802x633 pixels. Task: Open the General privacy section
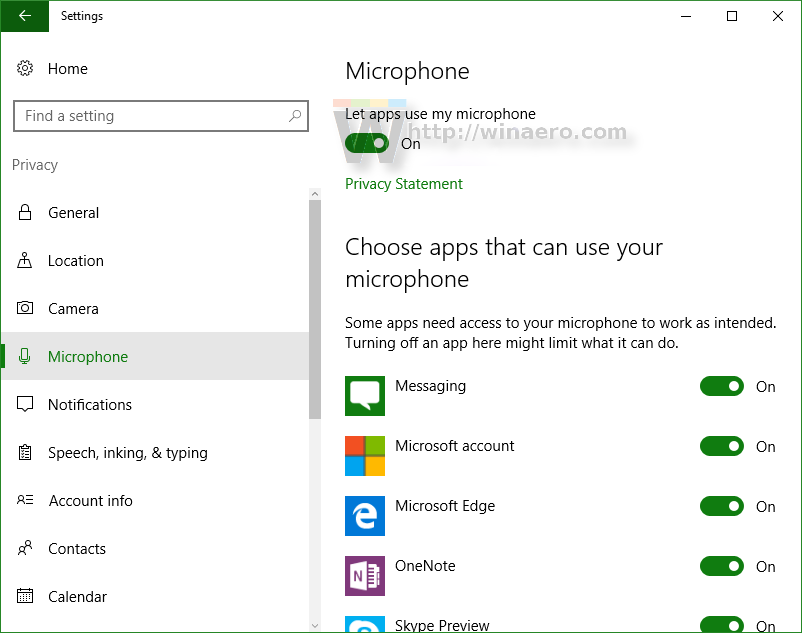click(x=155, y=212)
